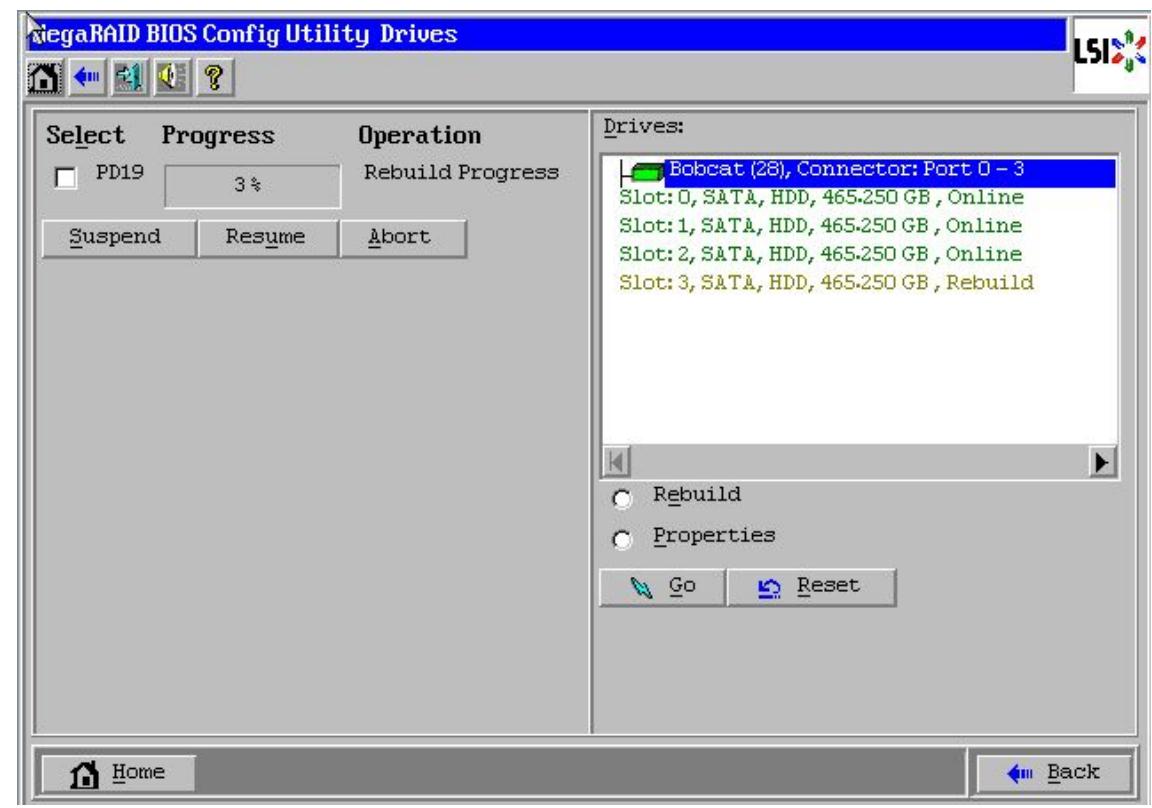Viewport: 1152px width, 808px height.
Task: Select the Slot: 2 Online drive row
Action: [x=820, y=254]
